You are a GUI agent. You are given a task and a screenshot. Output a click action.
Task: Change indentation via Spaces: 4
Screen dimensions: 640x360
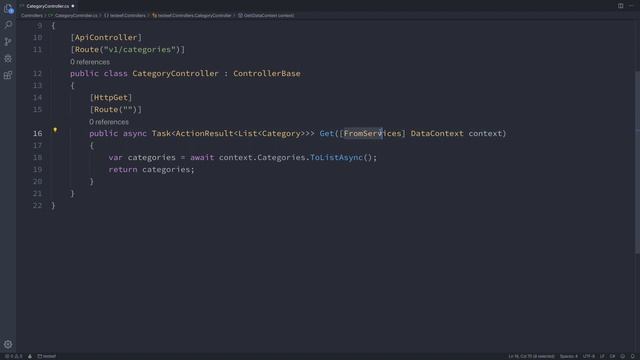(x=569, y=356)
